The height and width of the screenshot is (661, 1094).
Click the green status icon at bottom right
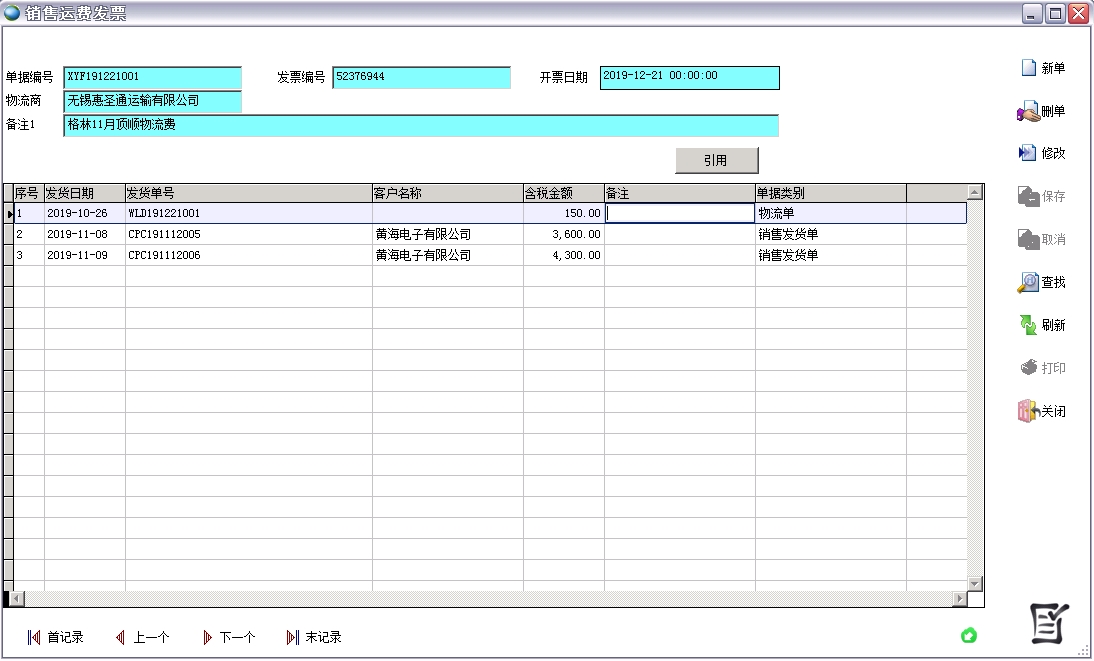click(x=968, y=635)
